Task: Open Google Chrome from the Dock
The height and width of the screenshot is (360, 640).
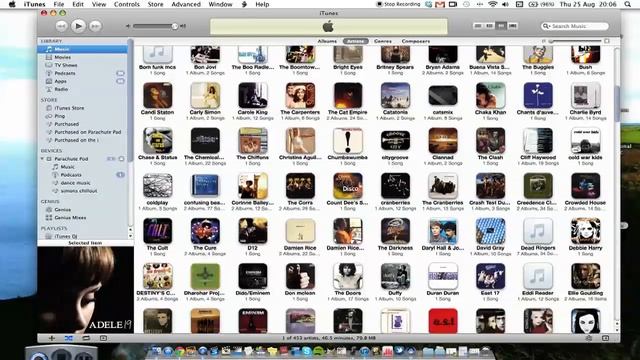Action: [180, 351]
